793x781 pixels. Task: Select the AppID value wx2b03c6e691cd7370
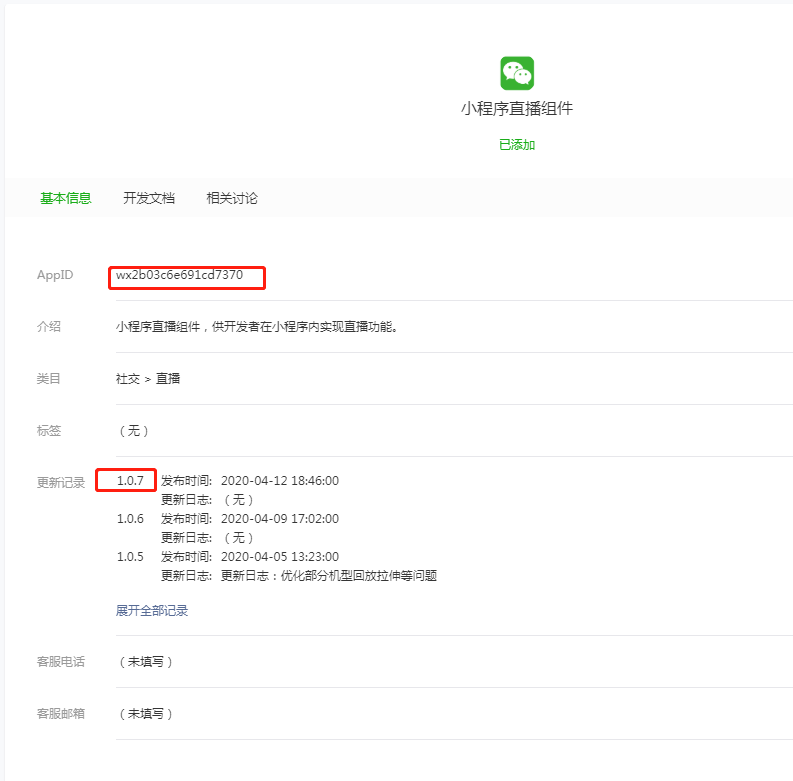click(180, 275)
